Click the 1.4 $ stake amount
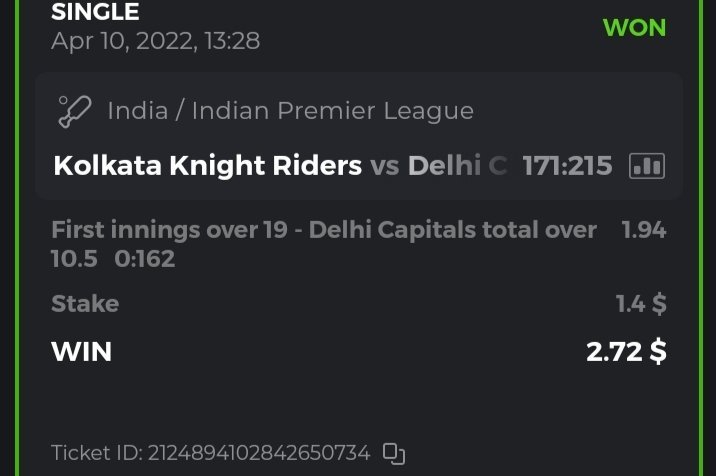Image resolution: width=716 pixels, height=476 pixels. point(641,303)
